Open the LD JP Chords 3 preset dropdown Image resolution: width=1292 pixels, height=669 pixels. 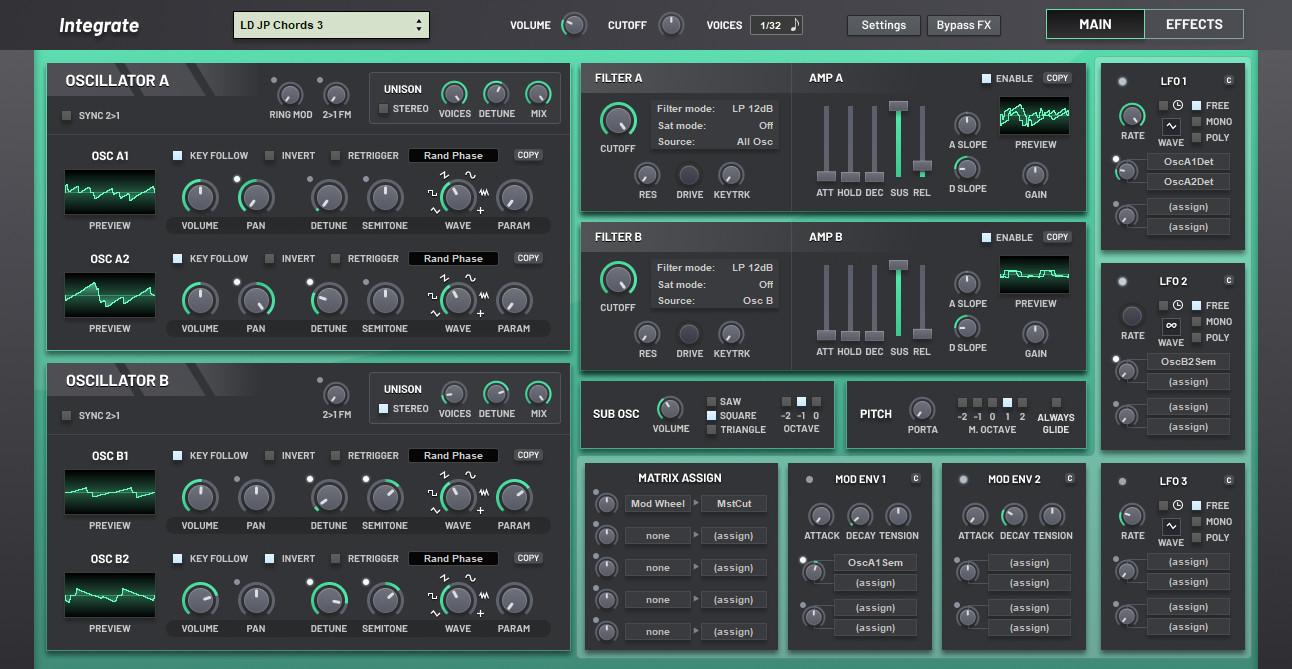coord(331,25)
